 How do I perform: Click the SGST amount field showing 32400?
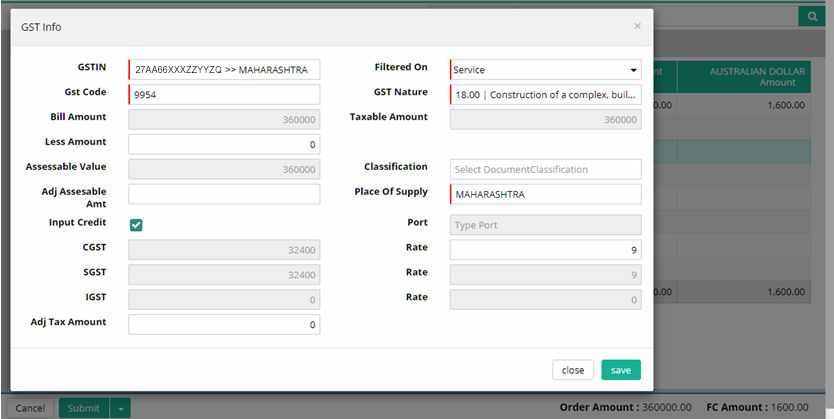(224, 275)
